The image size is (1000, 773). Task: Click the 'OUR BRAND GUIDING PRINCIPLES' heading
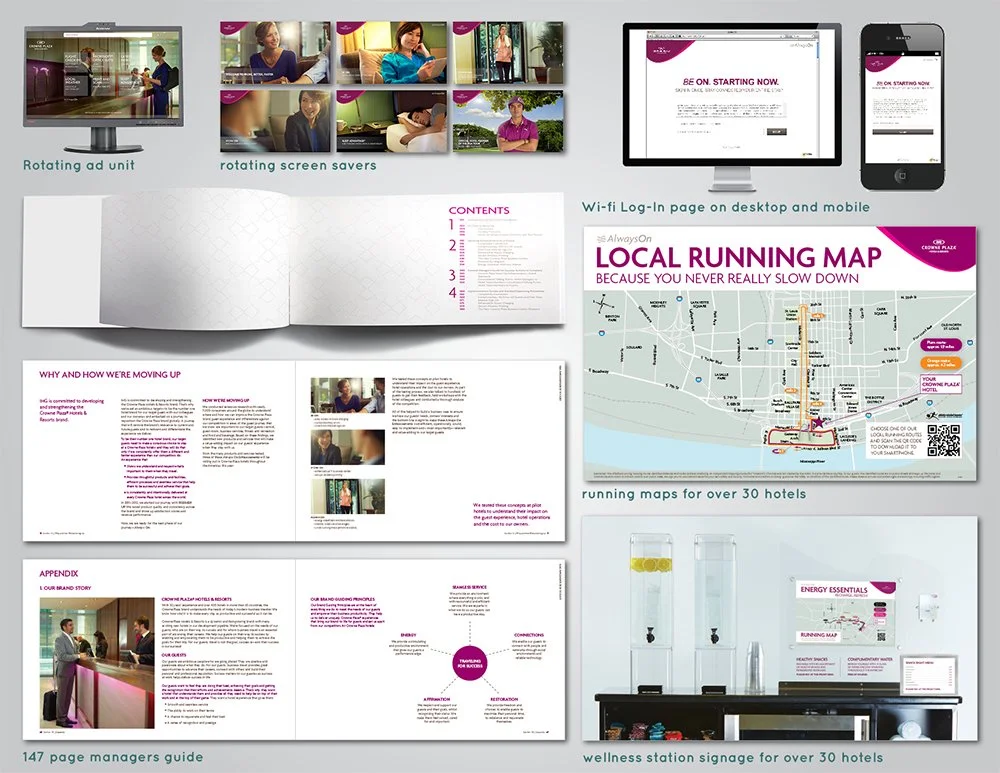[342, 600]
